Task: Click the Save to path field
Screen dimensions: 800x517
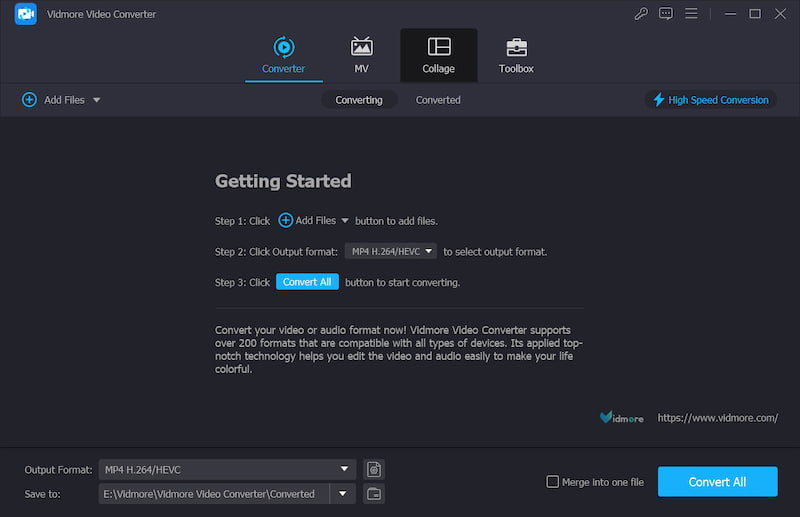Action: pyautogui.click(x=214, y=494)
